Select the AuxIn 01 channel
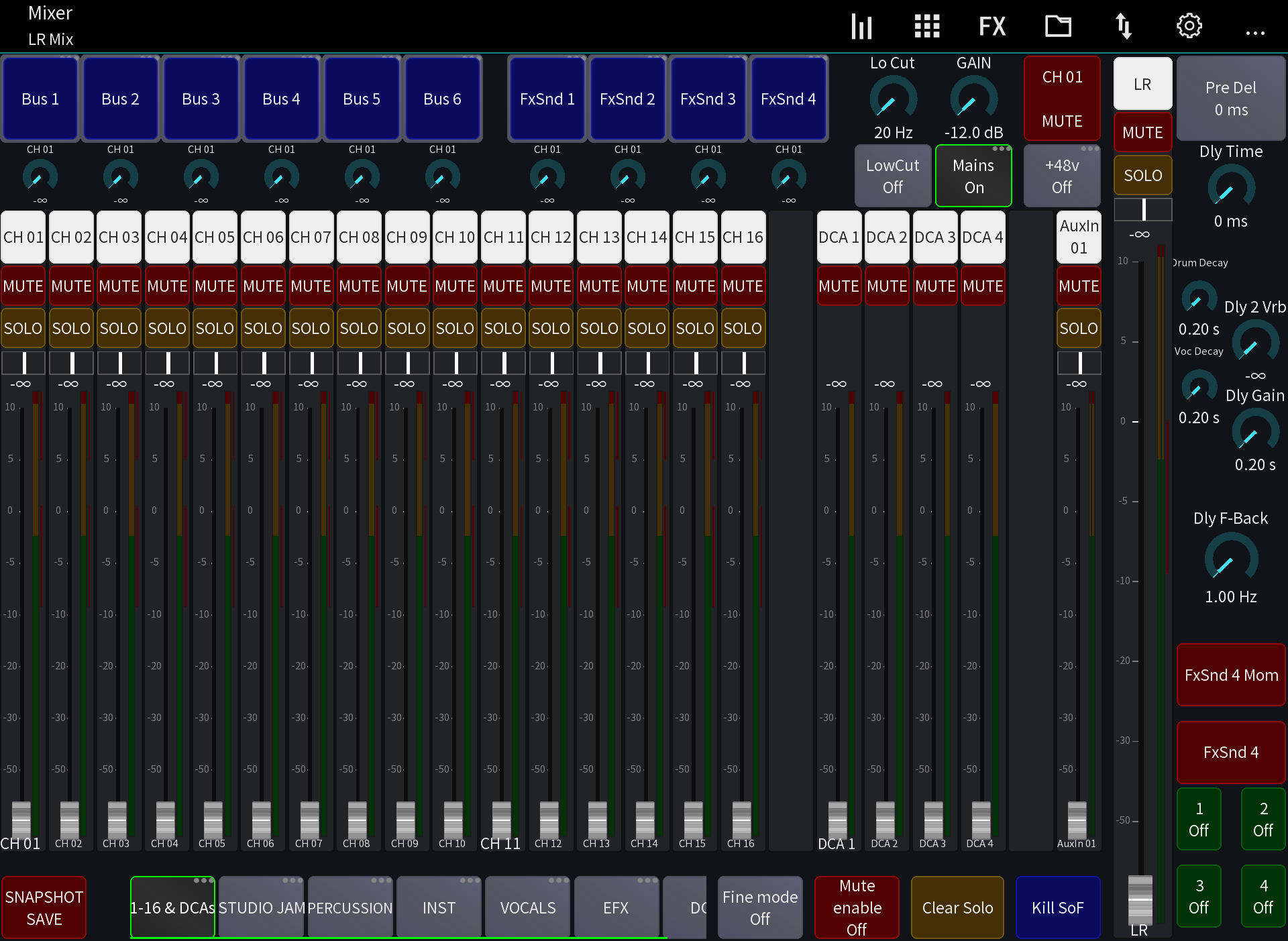 point(1078,236)
